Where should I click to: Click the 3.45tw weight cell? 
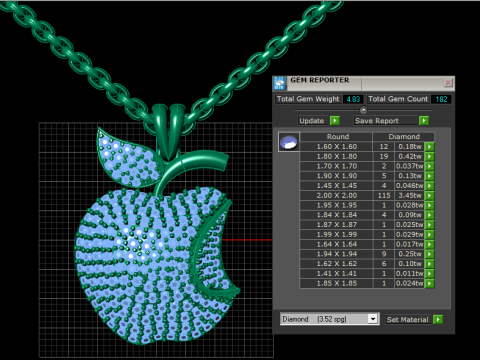coord(410,195)
